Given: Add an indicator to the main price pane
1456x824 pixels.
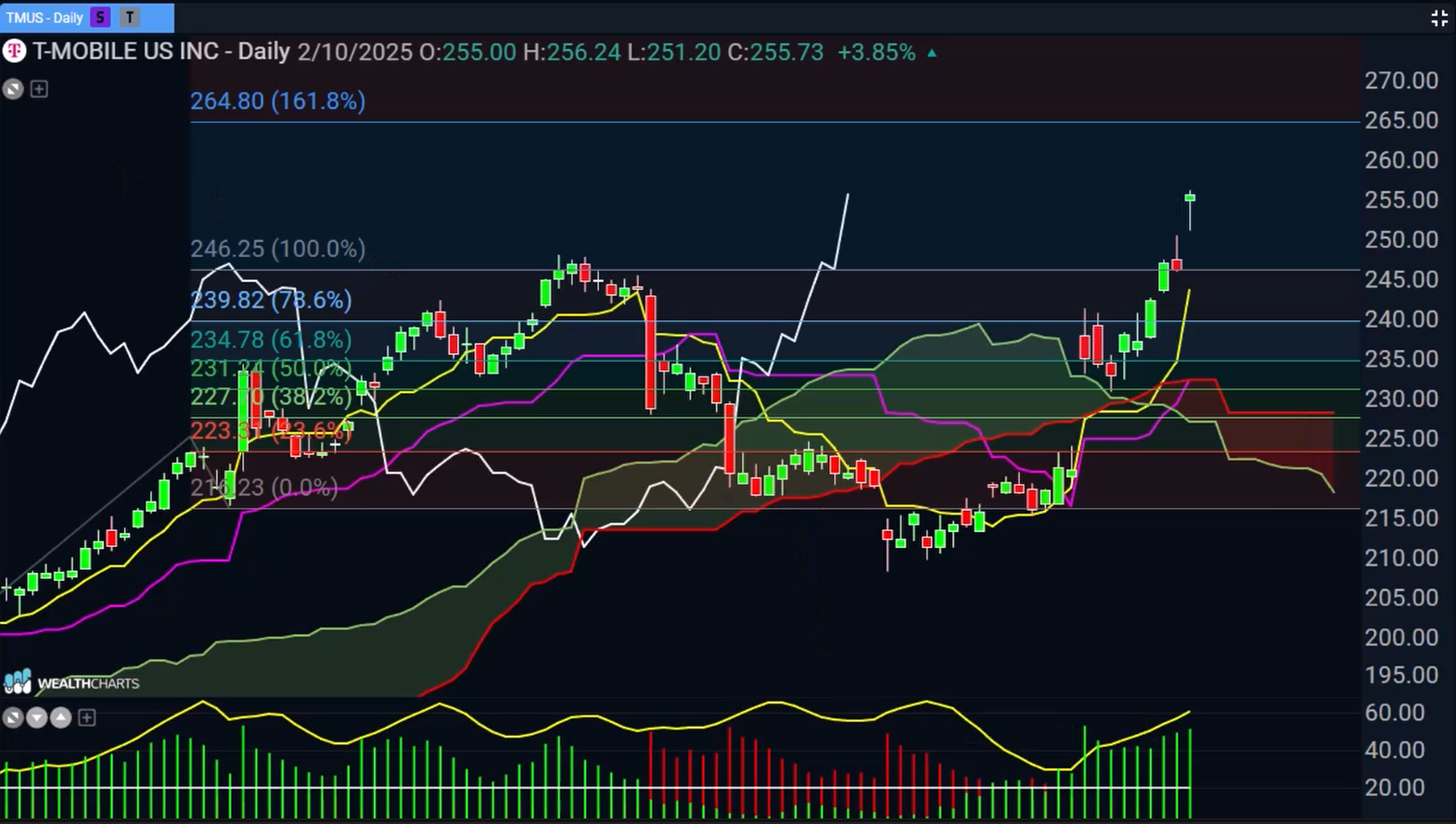Looking at the screenshot, I should tap(39, 89).
